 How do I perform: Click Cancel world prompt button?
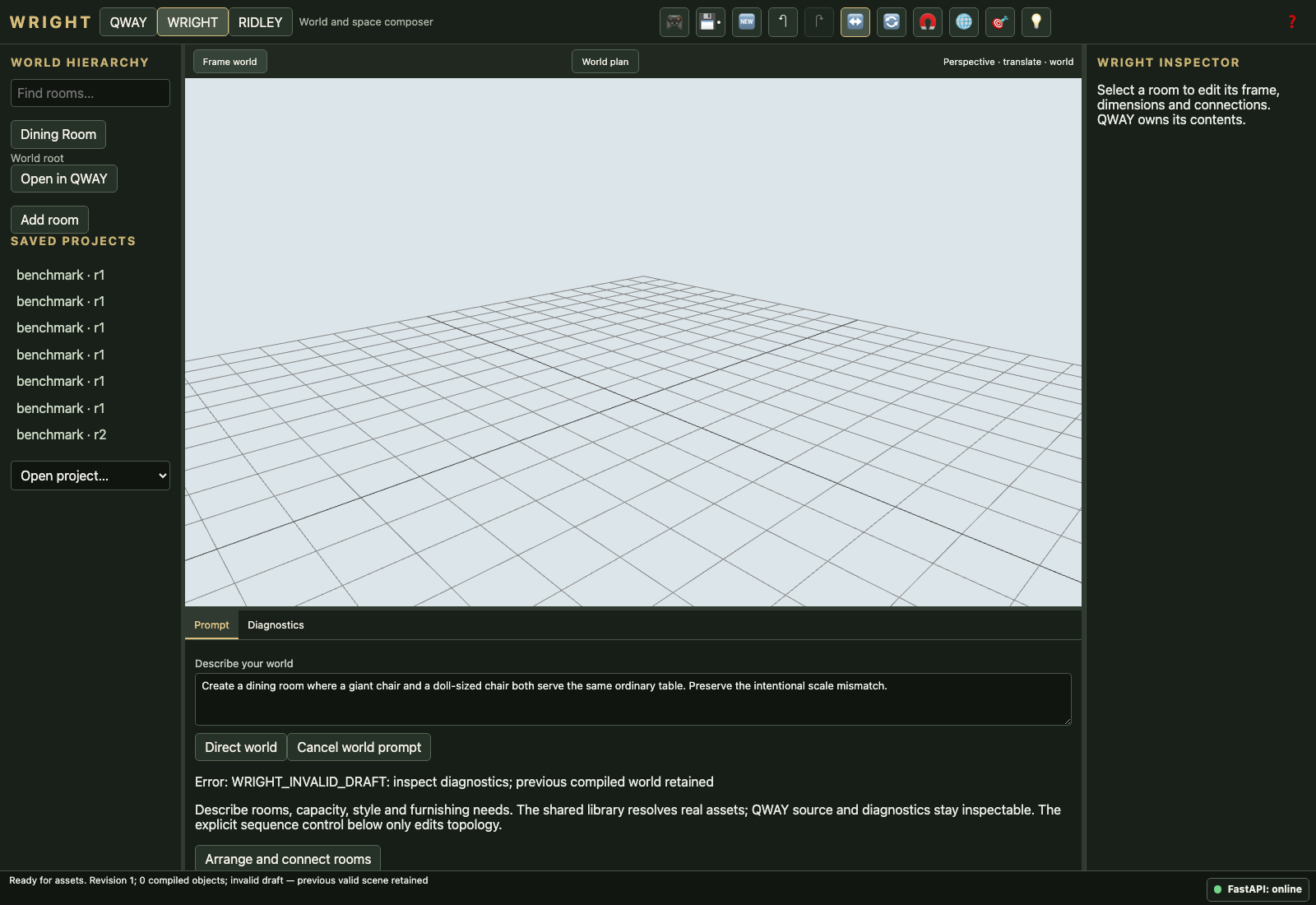click(x=359, y=747)
